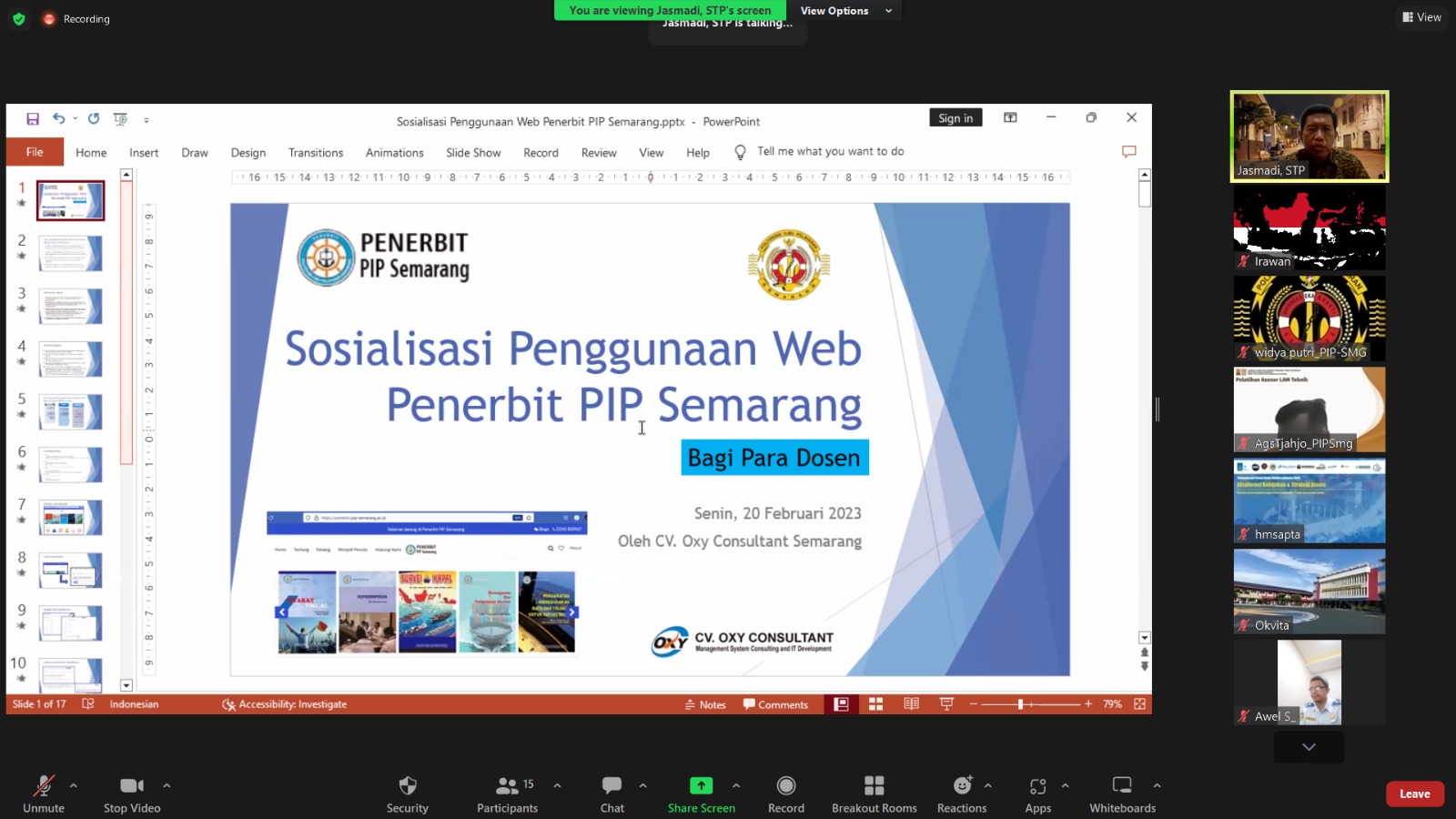
Task: Toggle Comments in status bar
Action: (x=775, y=704)
